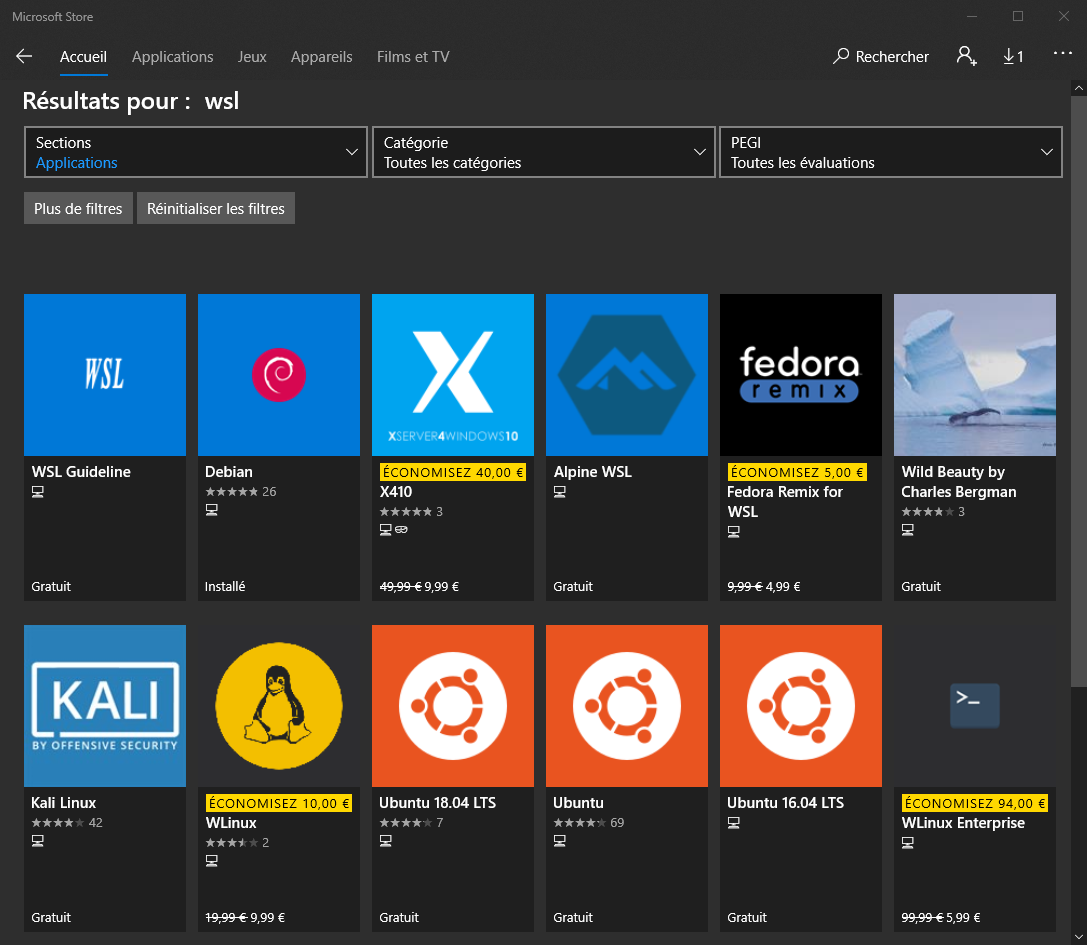Click the PC device icon under WLinux Enterprise

907,842
